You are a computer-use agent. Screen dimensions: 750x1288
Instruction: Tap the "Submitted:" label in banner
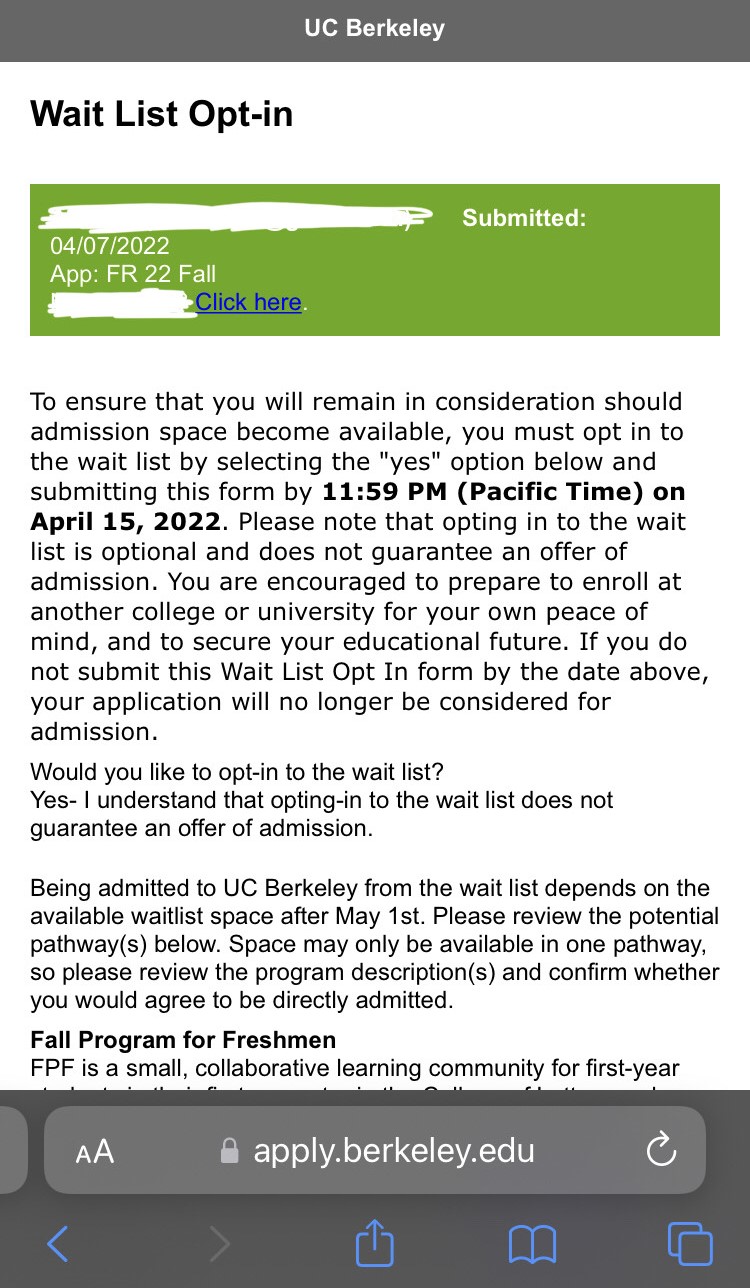524,218
